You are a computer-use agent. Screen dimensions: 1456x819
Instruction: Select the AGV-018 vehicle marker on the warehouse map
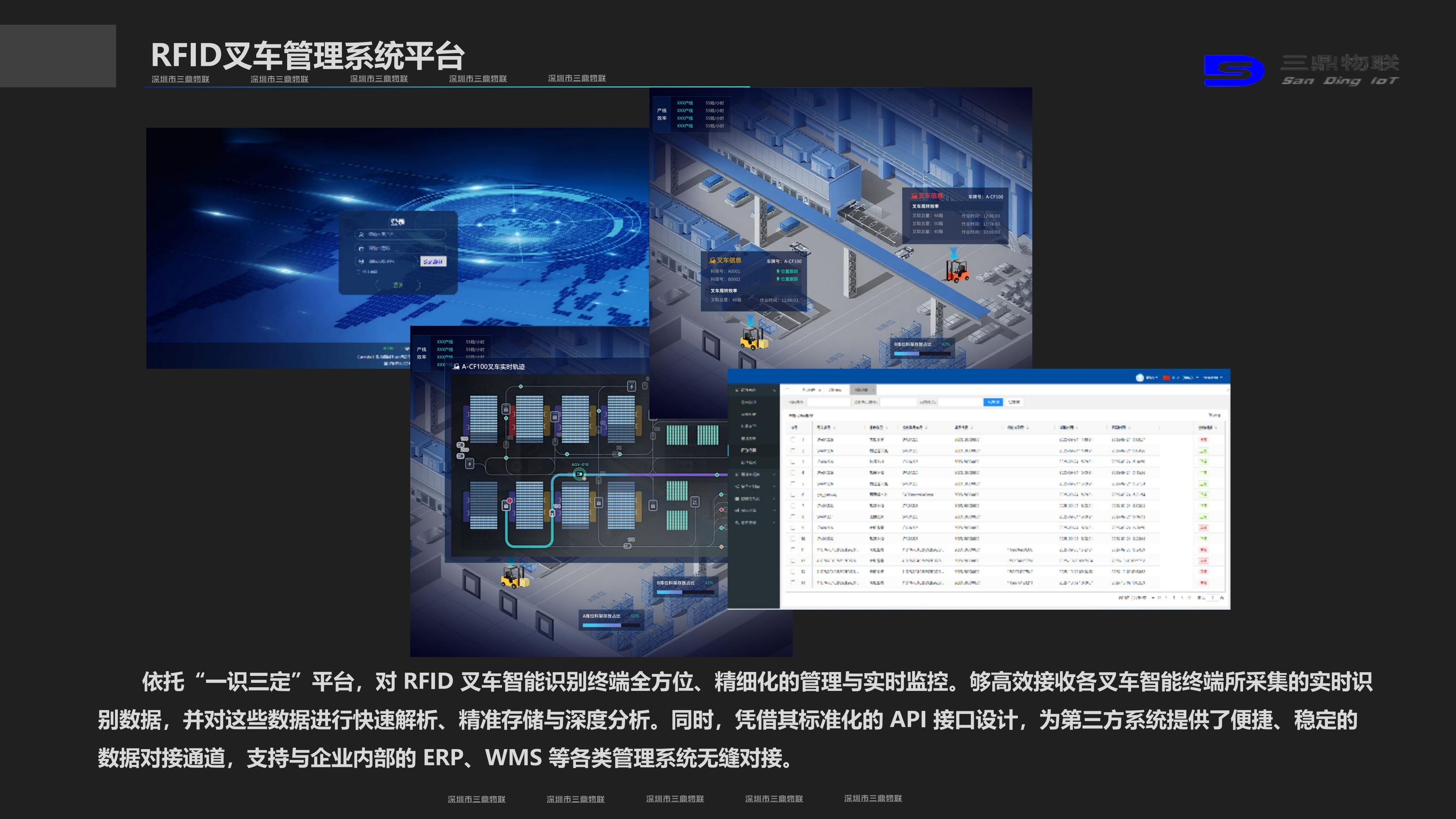[579, 474]
